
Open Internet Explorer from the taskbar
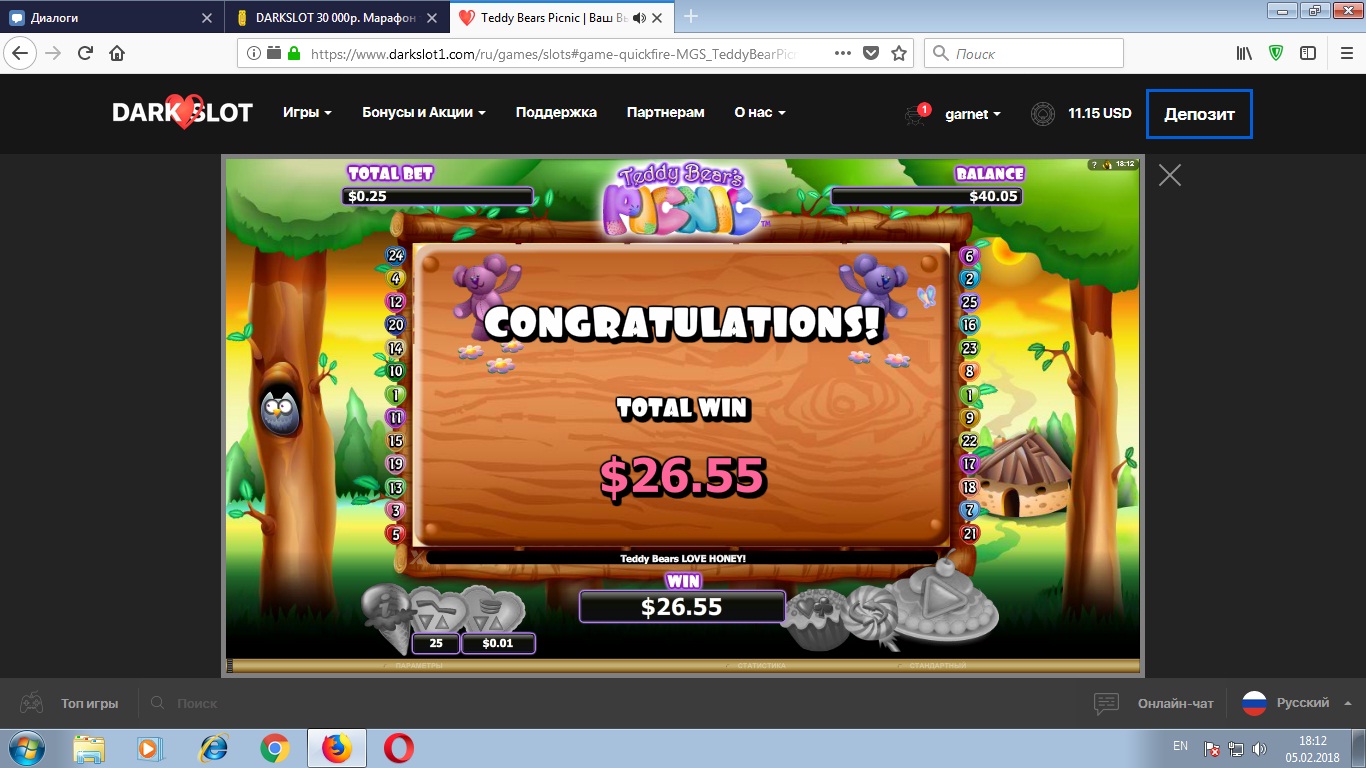(213, 748)
